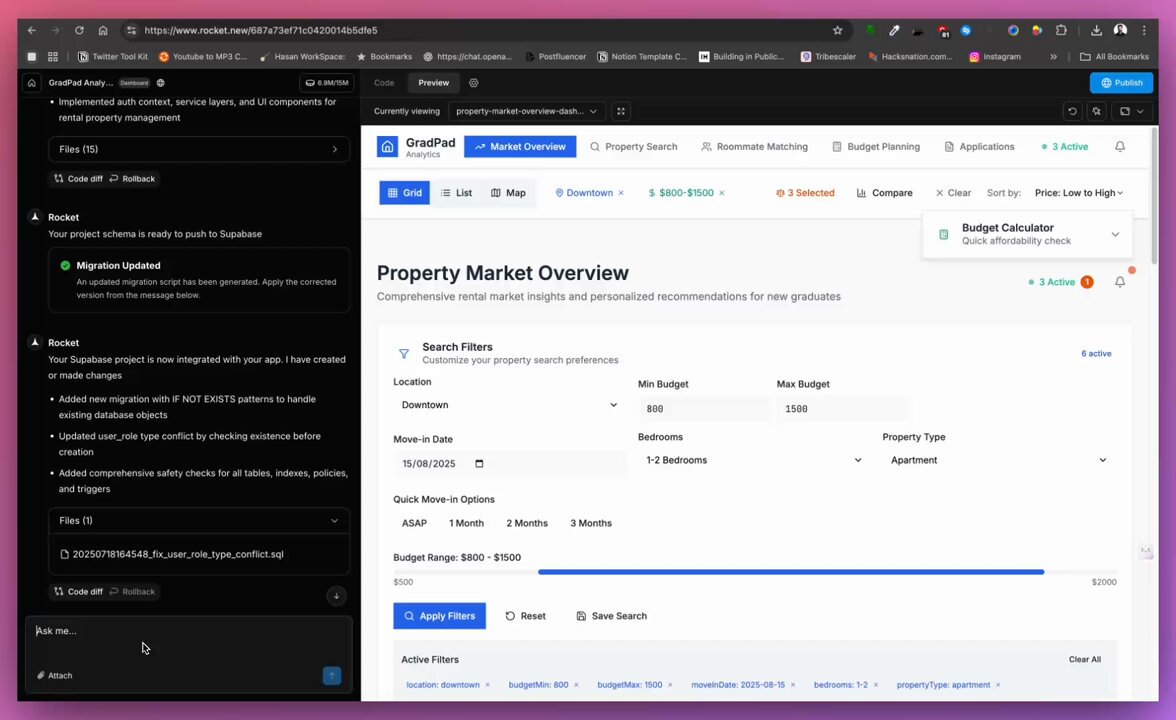The image size is (1176, 720).
Task: Open the Chrome extensions puzzle icon
Action: tap(1061, 30)
